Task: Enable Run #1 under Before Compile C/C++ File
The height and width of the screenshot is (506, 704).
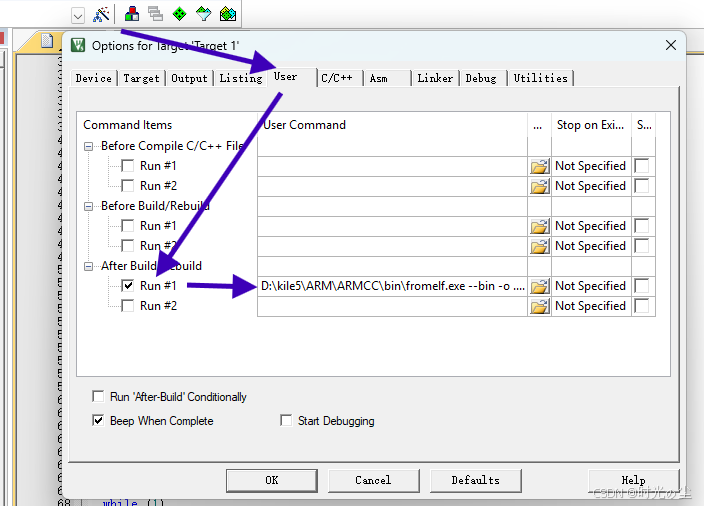Action: coord(128,166)
